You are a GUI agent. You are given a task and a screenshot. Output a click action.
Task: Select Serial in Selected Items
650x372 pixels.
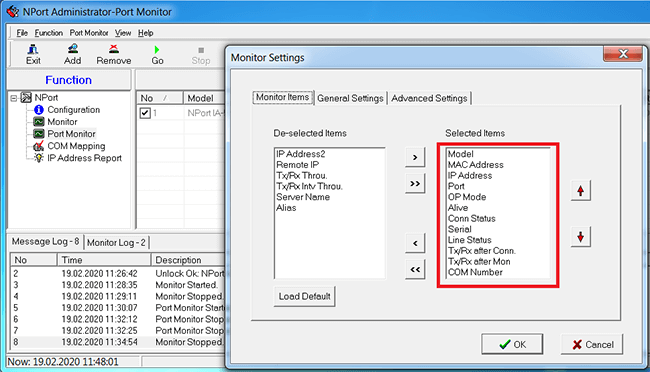pos(459,229)
